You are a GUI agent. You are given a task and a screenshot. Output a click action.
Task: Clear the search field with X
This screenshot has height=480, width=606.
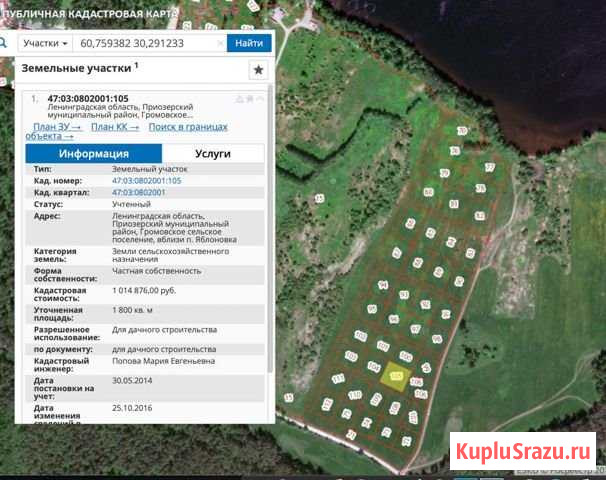click(220, 43)
